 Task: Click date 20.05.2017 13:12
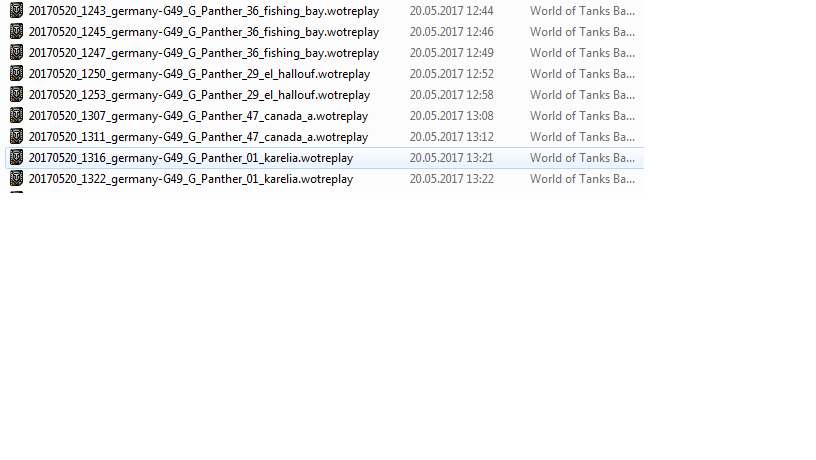point(452,137)
